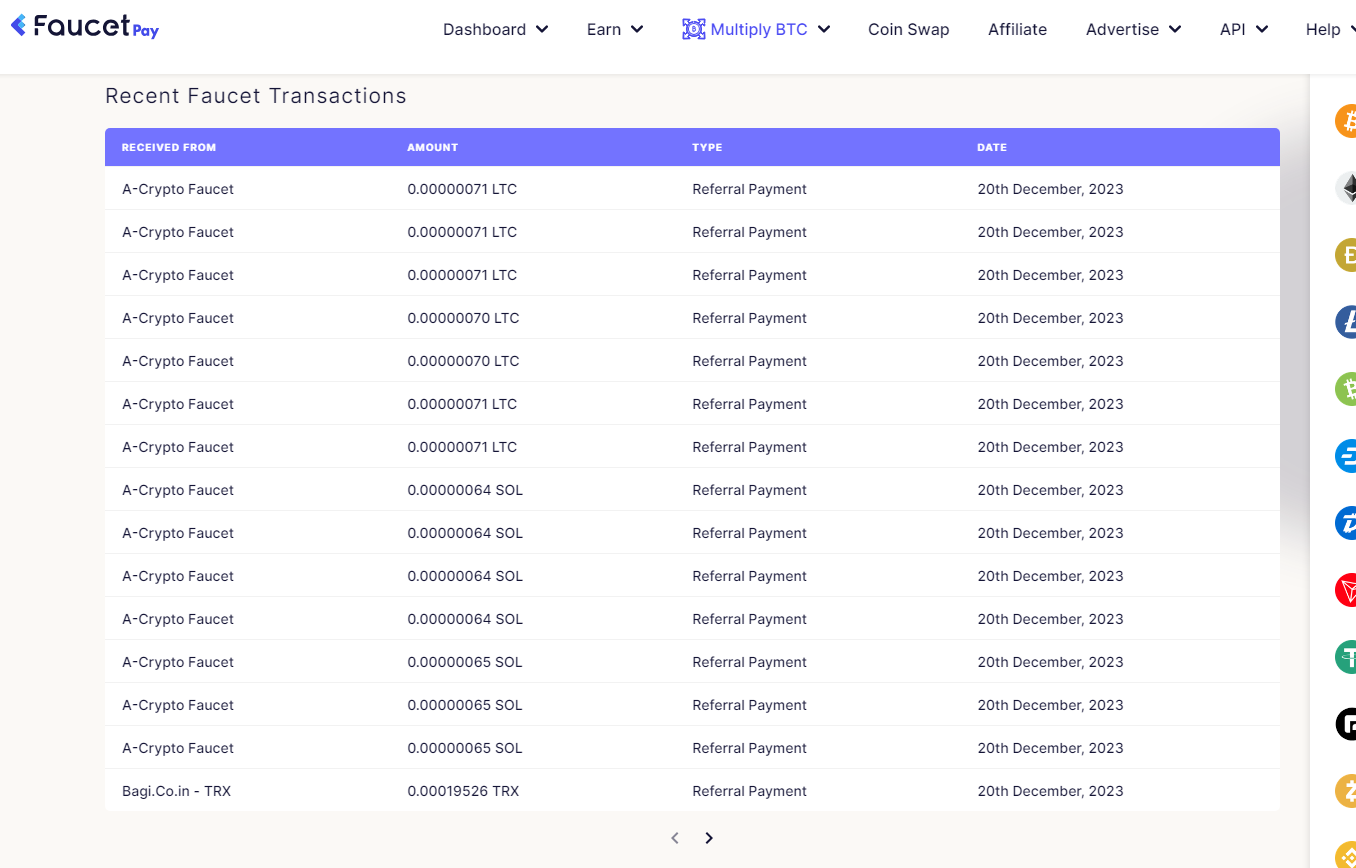Choose the red Tron coin icon
Screen dimensions: 1356x868
pos(1347,590)
